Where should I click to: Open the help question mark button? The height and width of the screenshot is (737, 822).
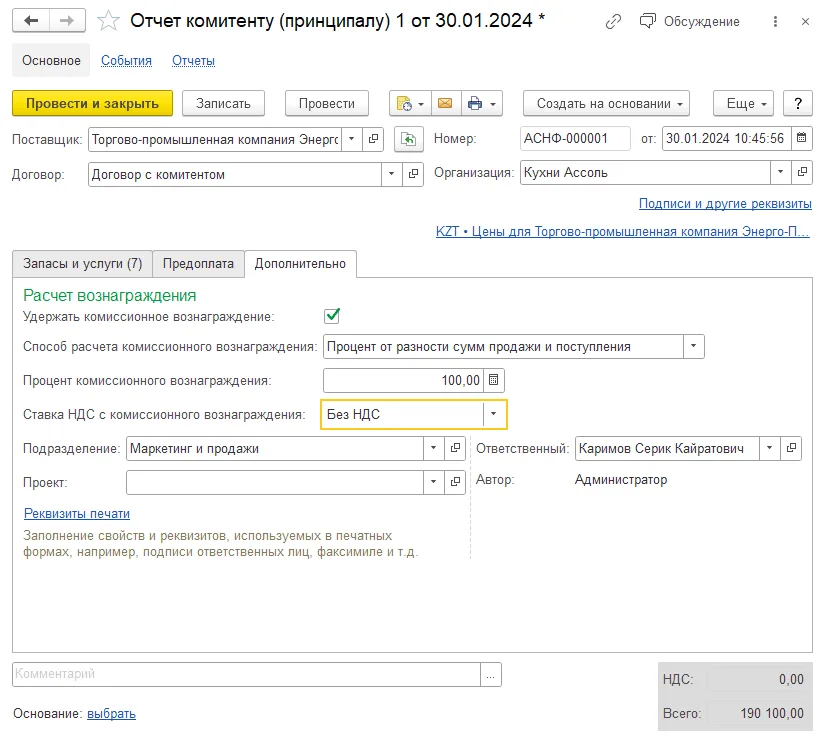tap(798, 104)
